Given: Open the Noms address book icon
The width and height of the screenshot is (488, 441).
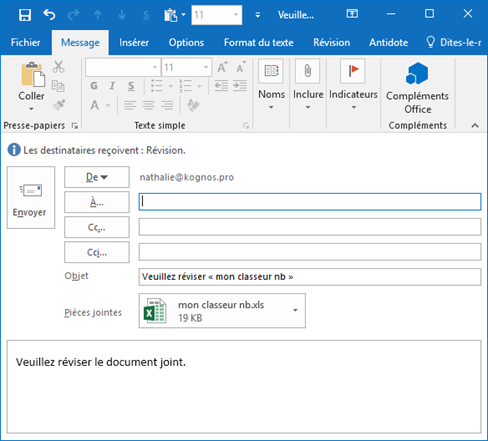Looking at the screenshot, I should (x=271, y=71).
